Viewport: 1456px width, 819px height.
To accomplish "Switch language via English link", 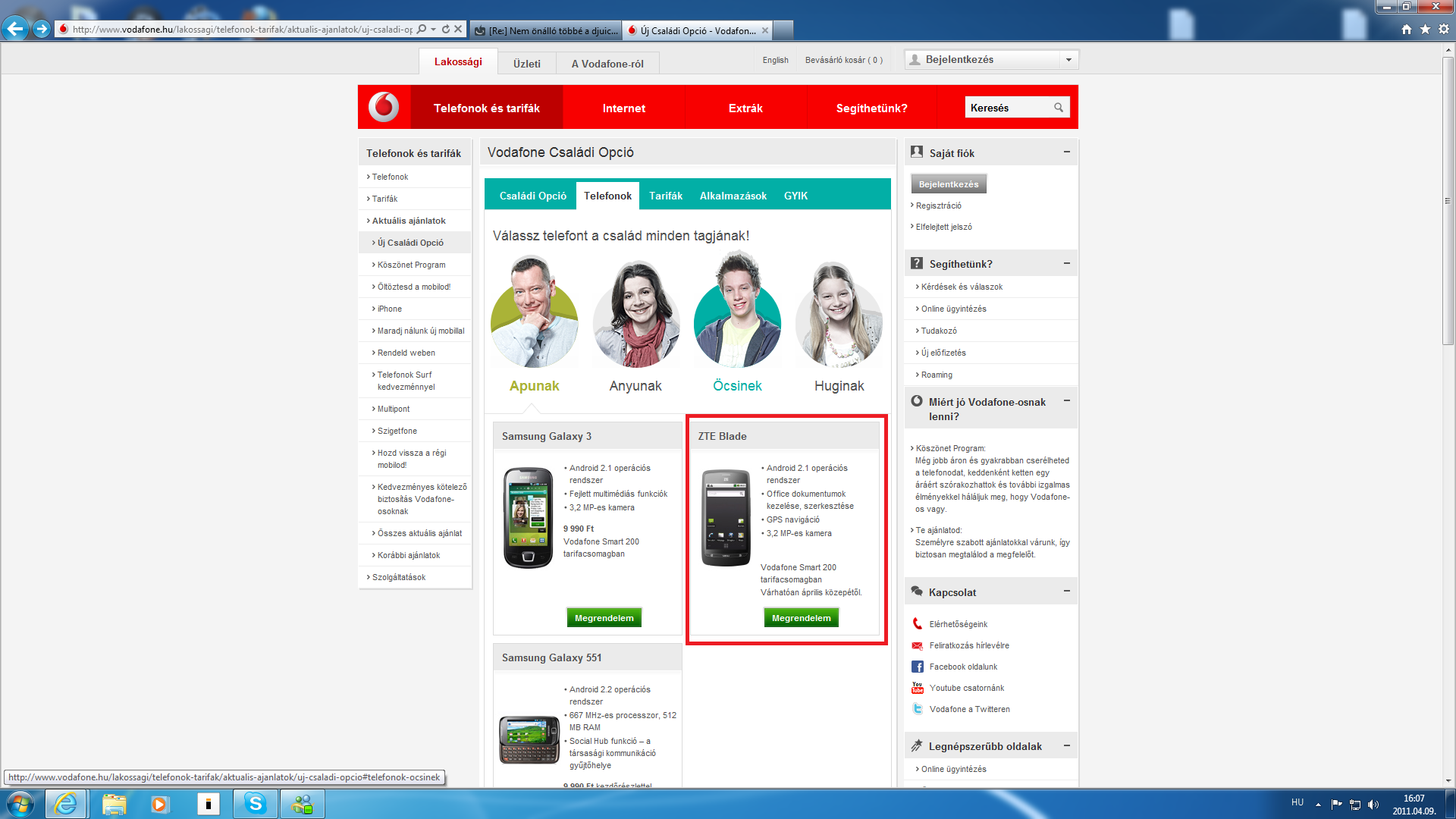I will 775,60.
